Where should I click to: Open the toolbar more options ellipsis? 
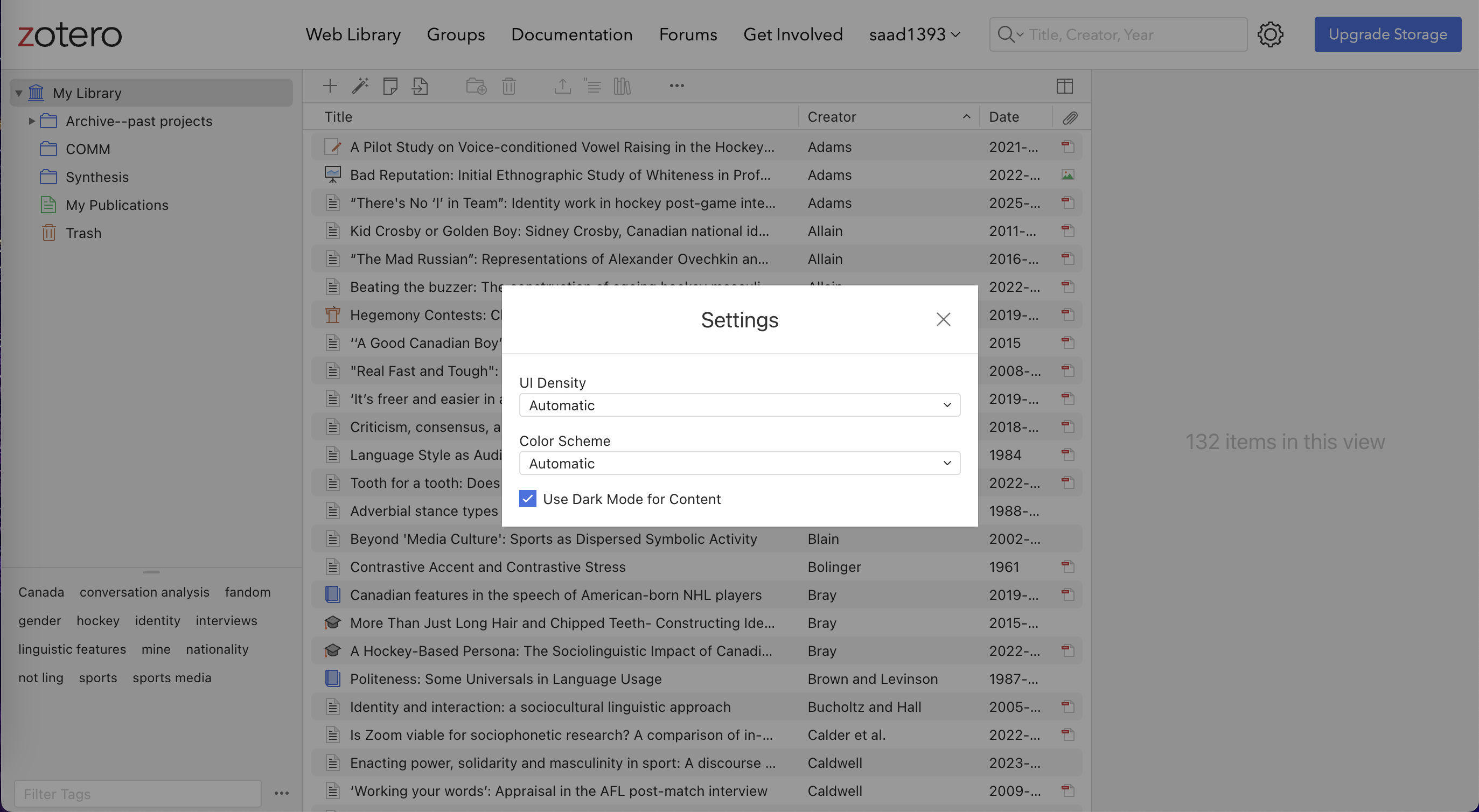(x=676, y=86)
